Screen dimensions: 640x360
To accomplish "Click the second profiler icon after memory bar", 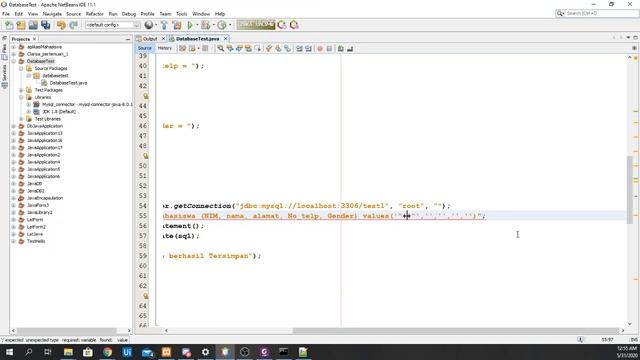I will click(294, 25).
